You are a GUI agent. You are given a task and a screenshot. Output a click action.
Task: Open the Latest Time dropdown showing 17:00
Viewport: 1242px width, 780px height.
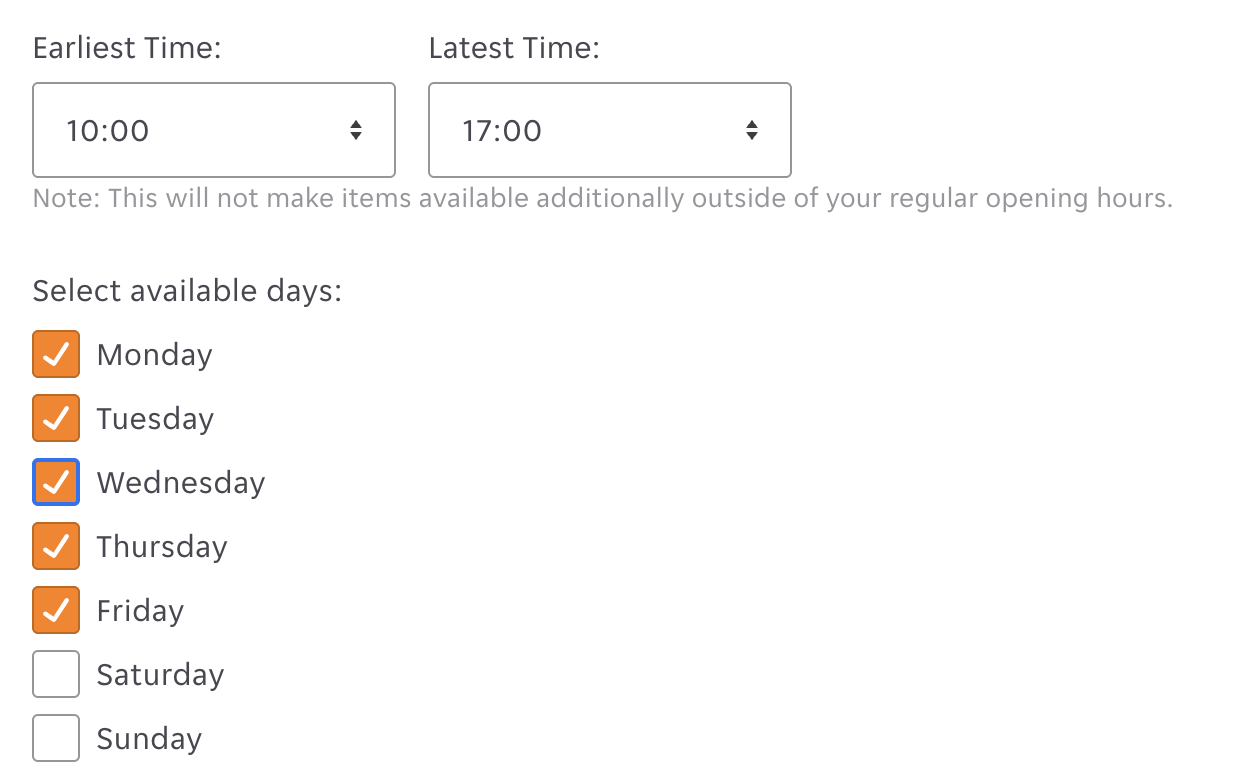click(609, 130)
